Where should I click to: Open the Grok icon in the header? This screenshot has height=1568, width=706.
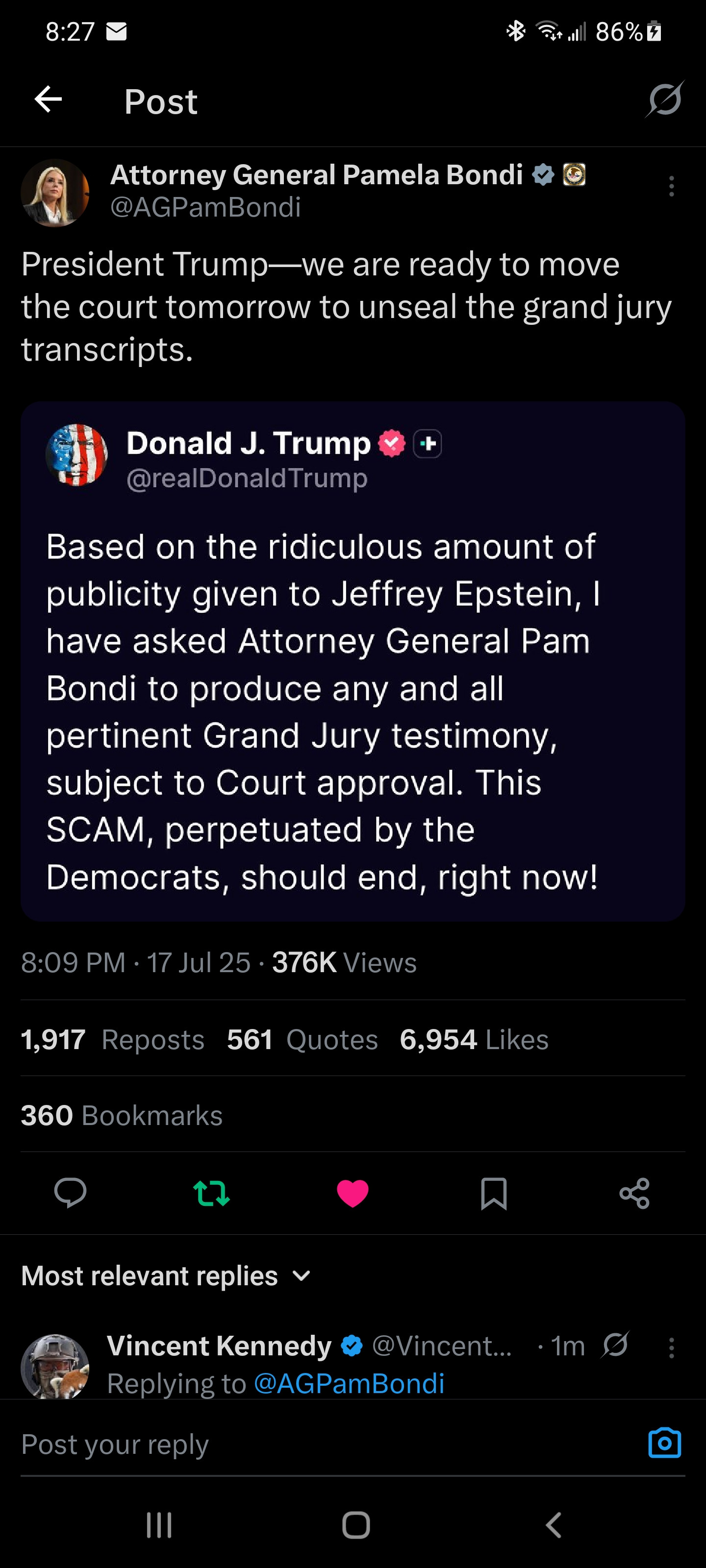[x=665, y=99]
